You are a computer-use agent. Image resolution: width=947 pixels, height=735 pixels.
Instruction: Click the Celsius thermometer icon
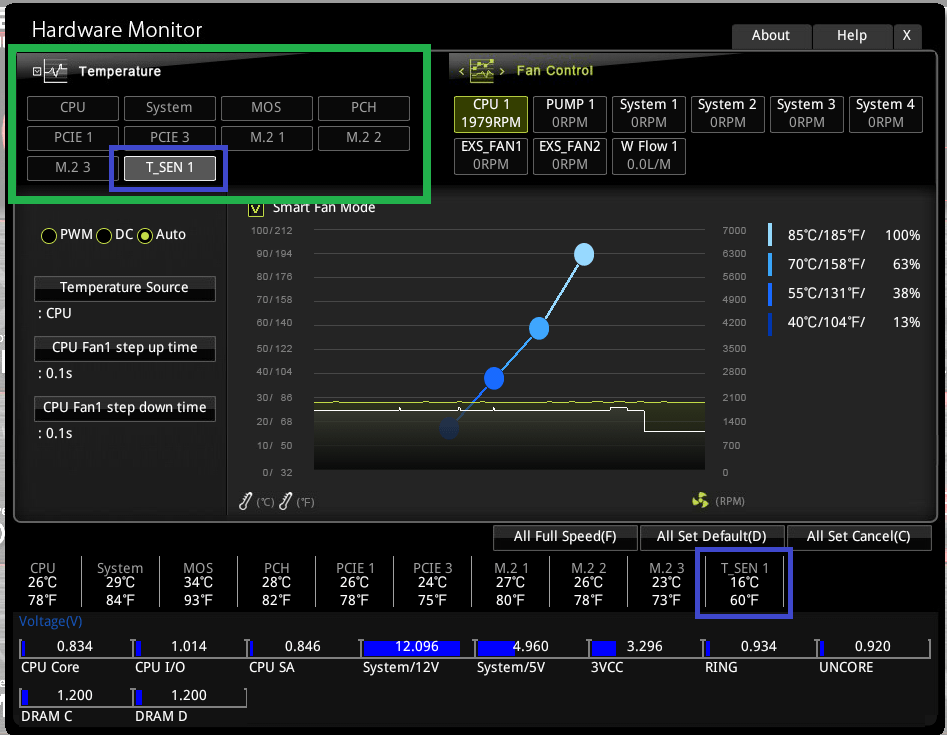[x=245, y=501]
